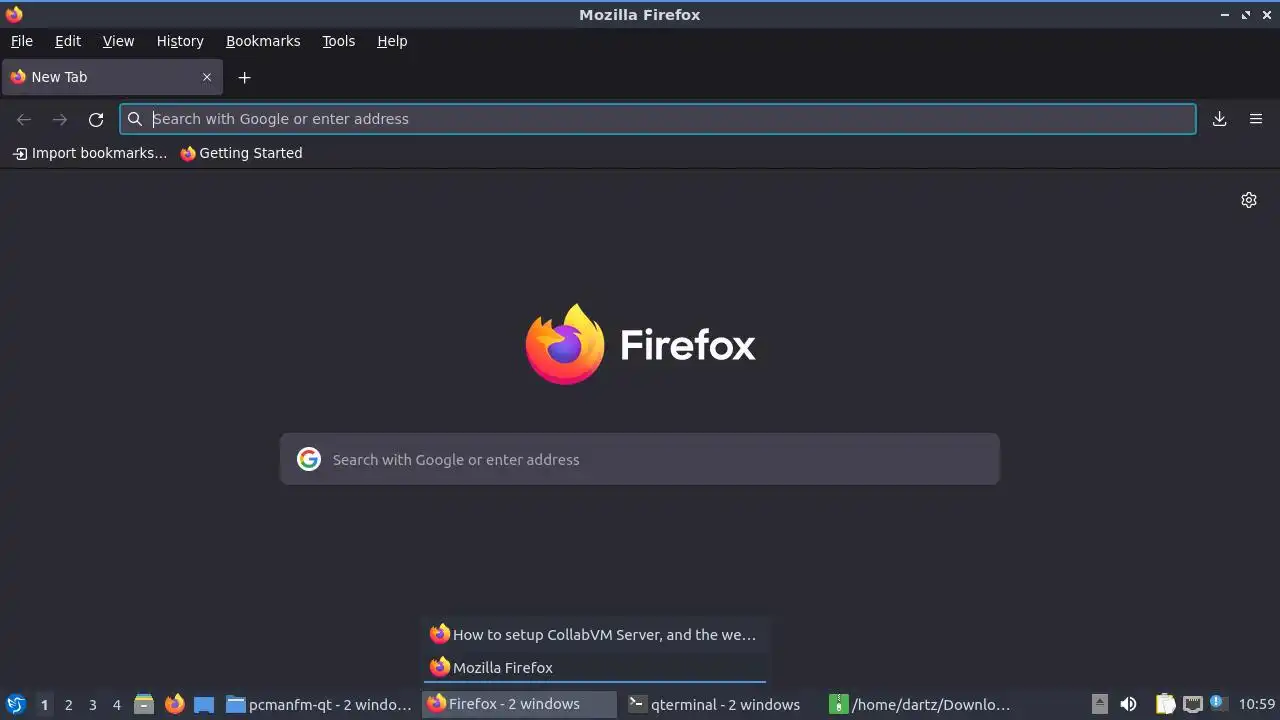Click the plus to open new tab

coord(244,77)
